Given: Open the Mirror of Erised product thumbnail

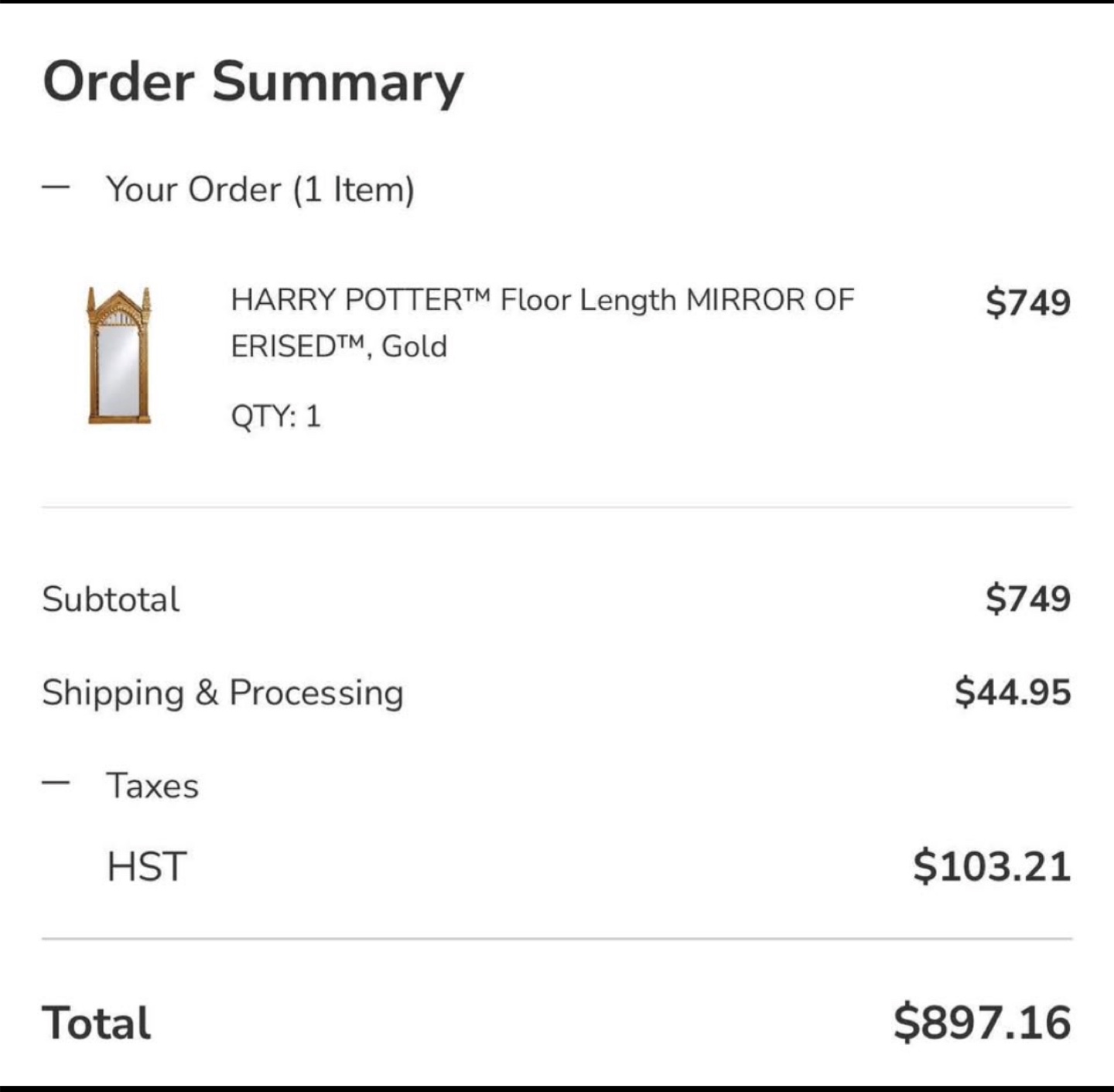Looking at the screenshot, I should (x=119, y=356).
